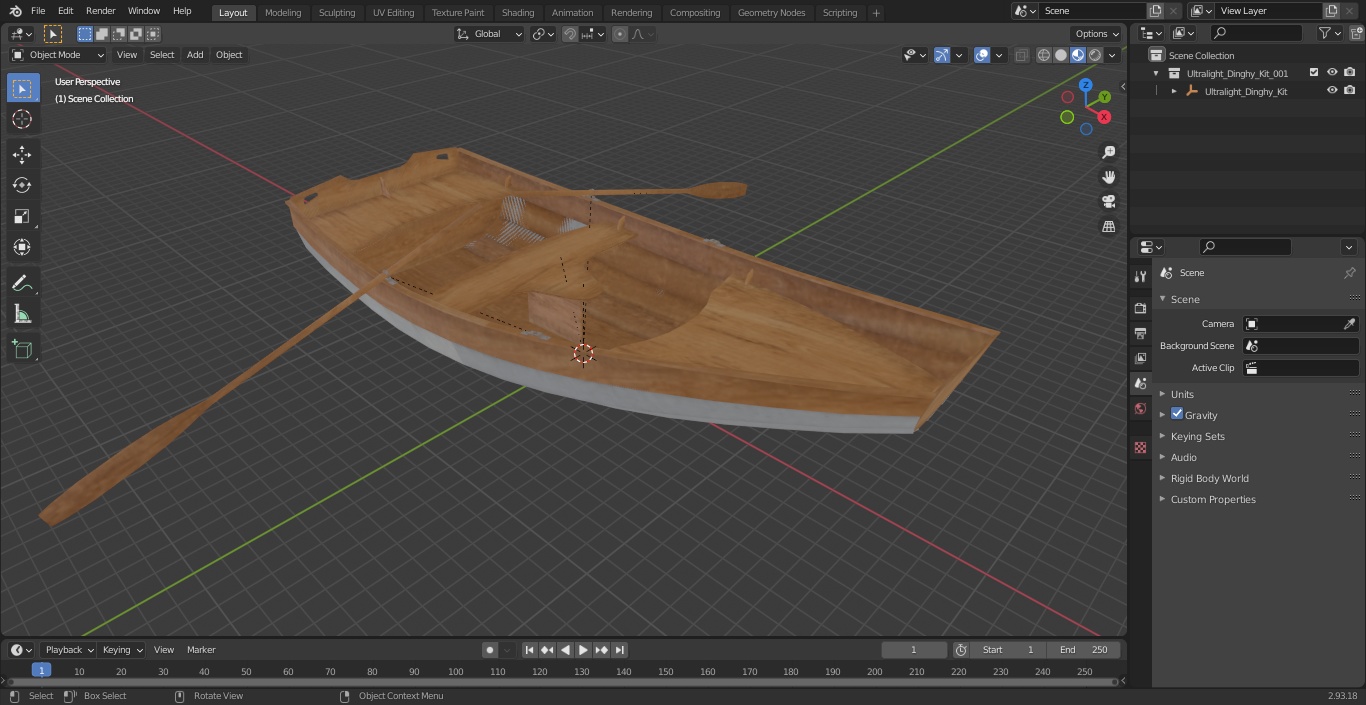Screen dimensions: 1366x705
Task: Open the Tool properties tab
Action: point(1140,276)
